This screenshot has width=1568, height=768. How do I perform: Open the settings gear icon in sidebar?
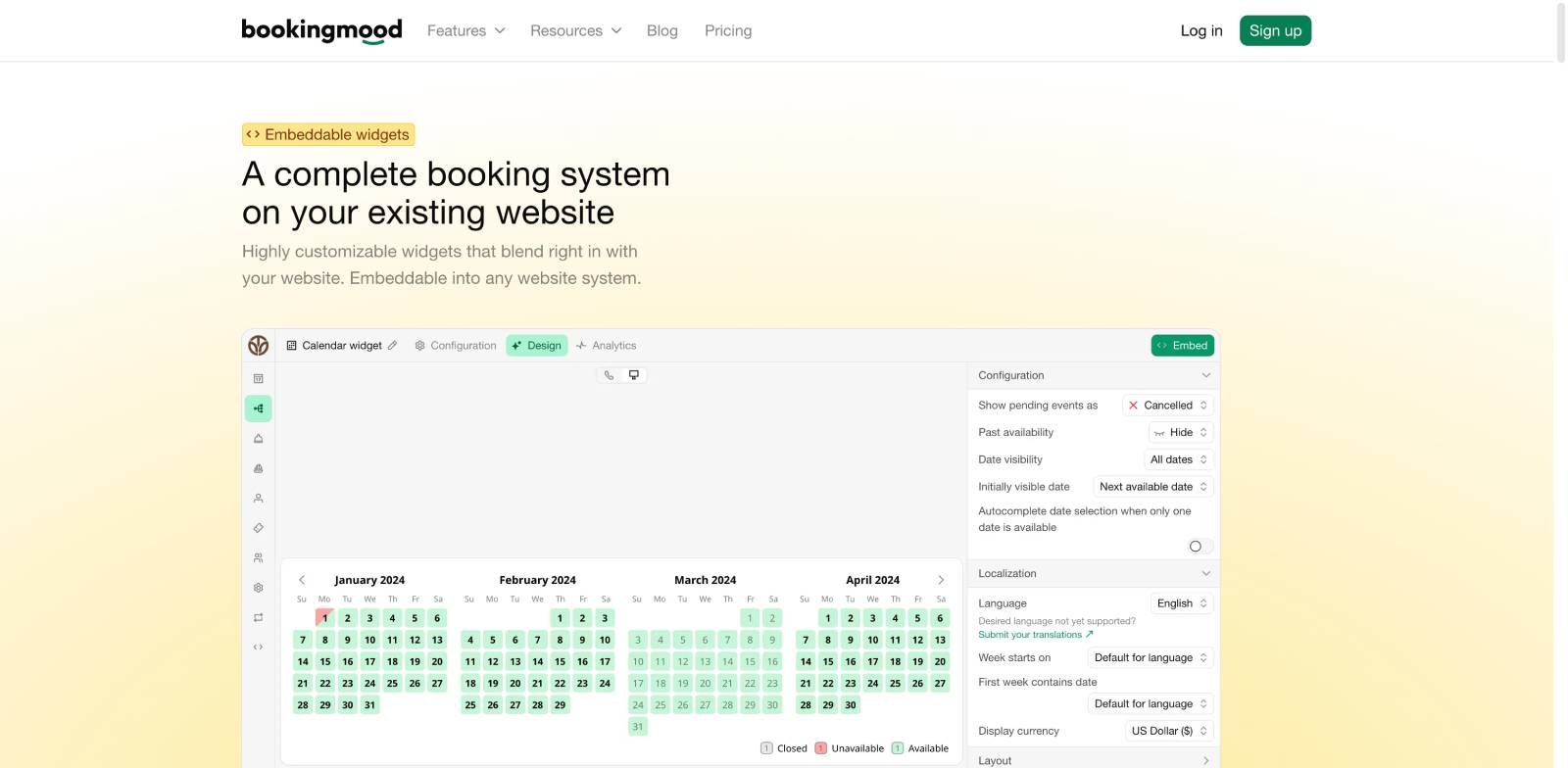coord(259,588)
